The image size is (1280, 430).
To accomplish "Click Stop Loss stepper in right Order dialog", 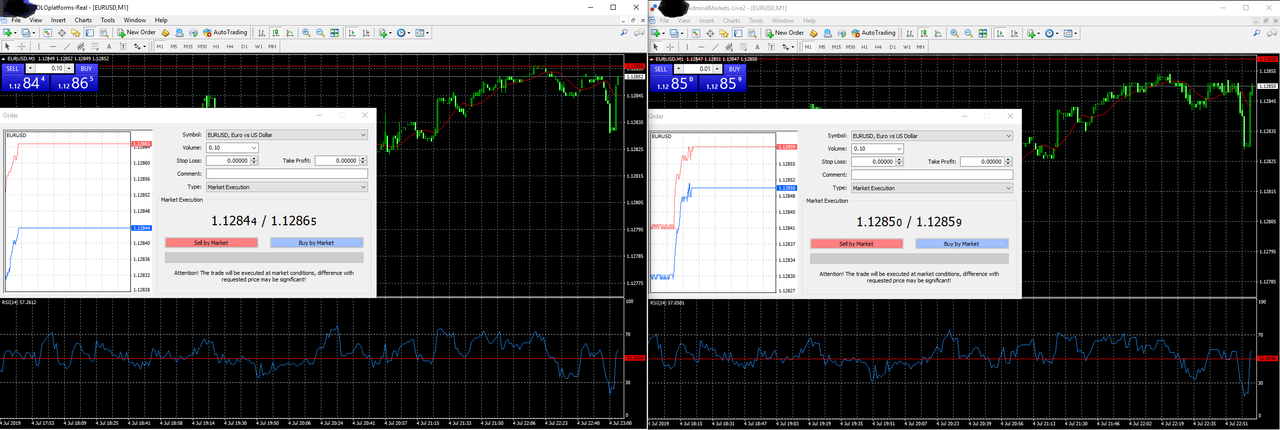I will click(900, 161).
